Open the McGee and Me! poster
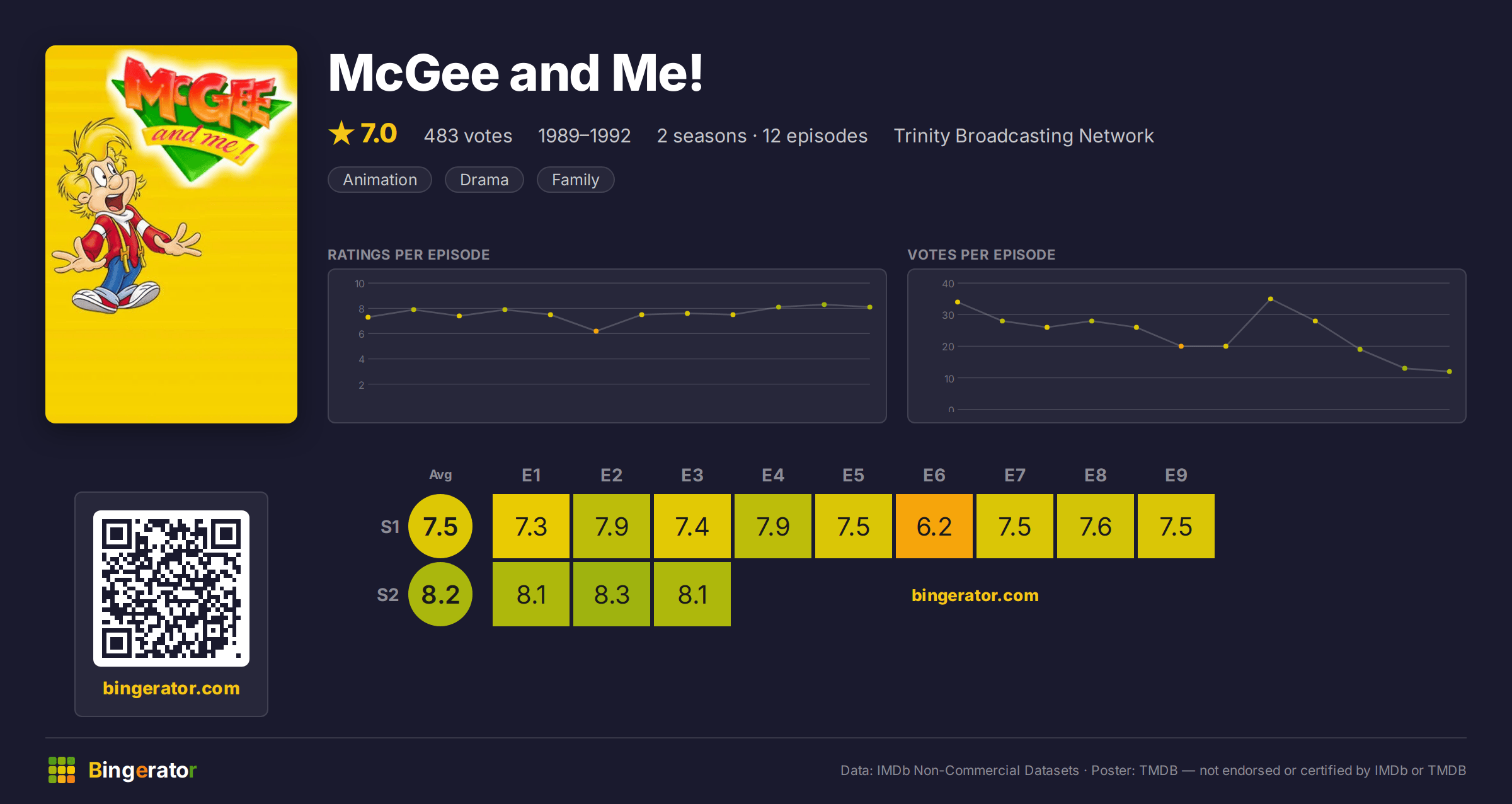 click(x=171, y=234)
